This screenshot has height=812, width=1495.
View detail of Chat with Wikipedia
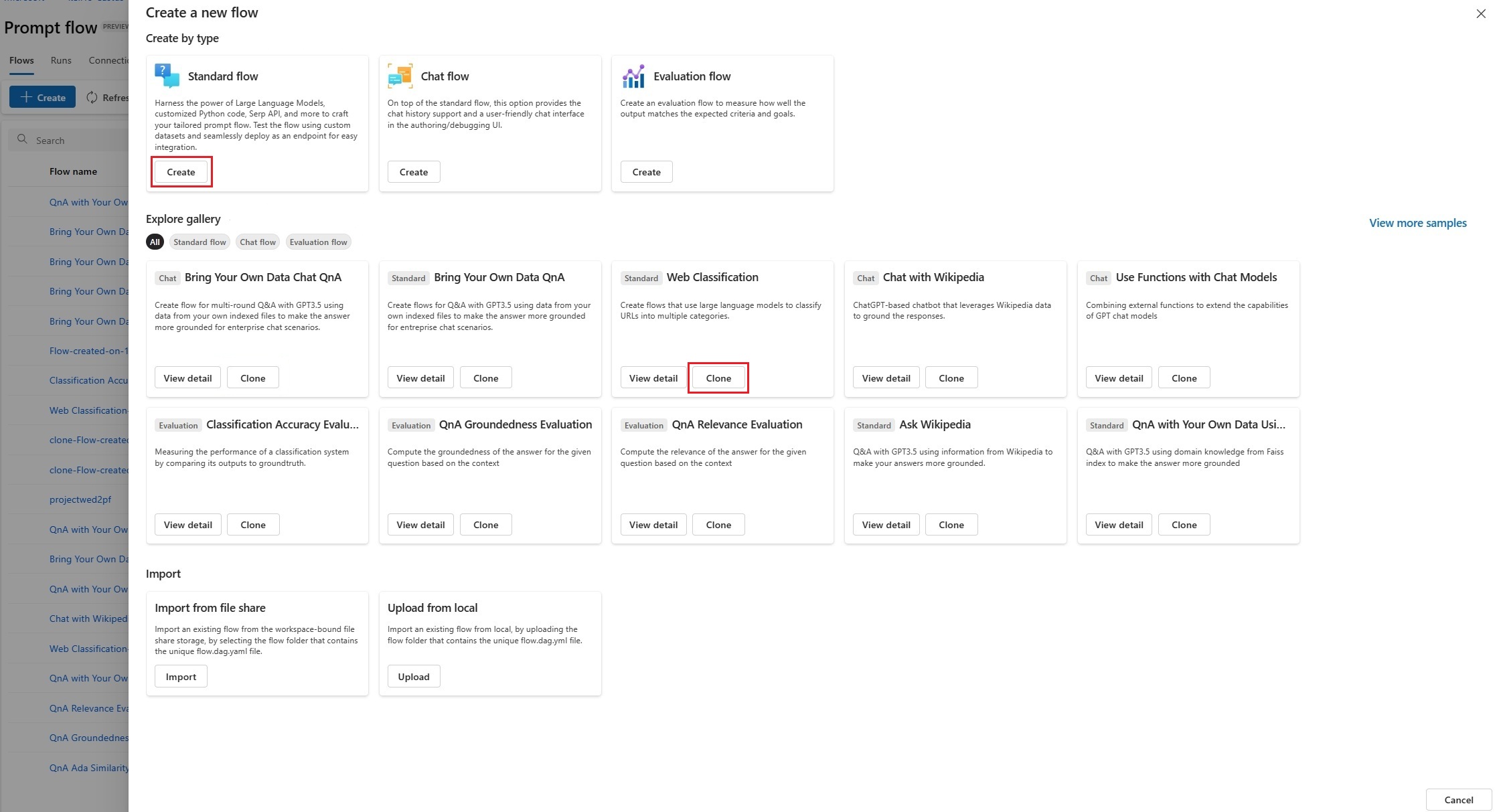point(886,378)
